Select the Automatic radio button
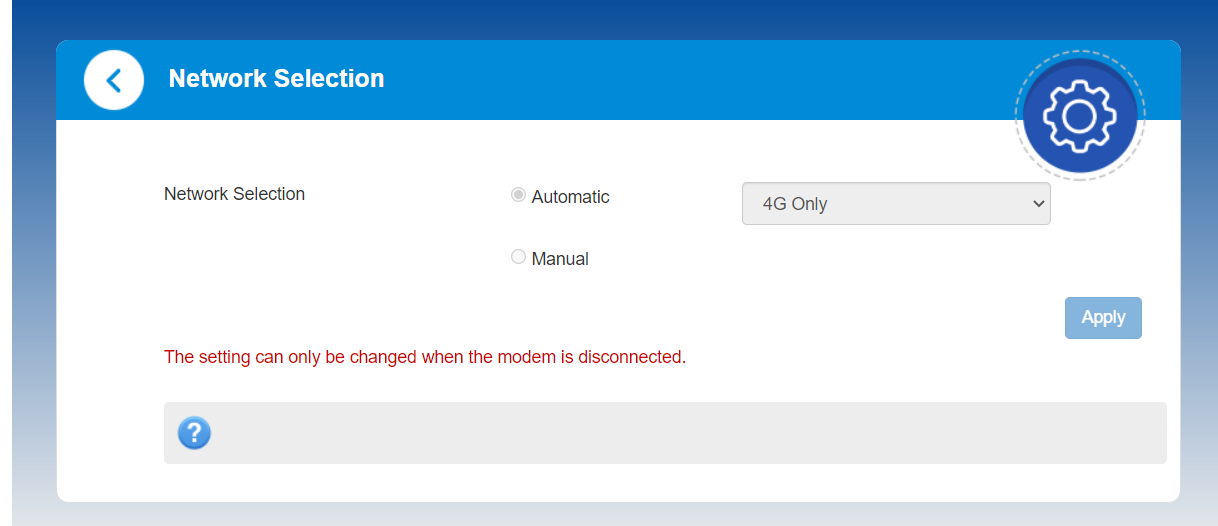 [518, 195]
